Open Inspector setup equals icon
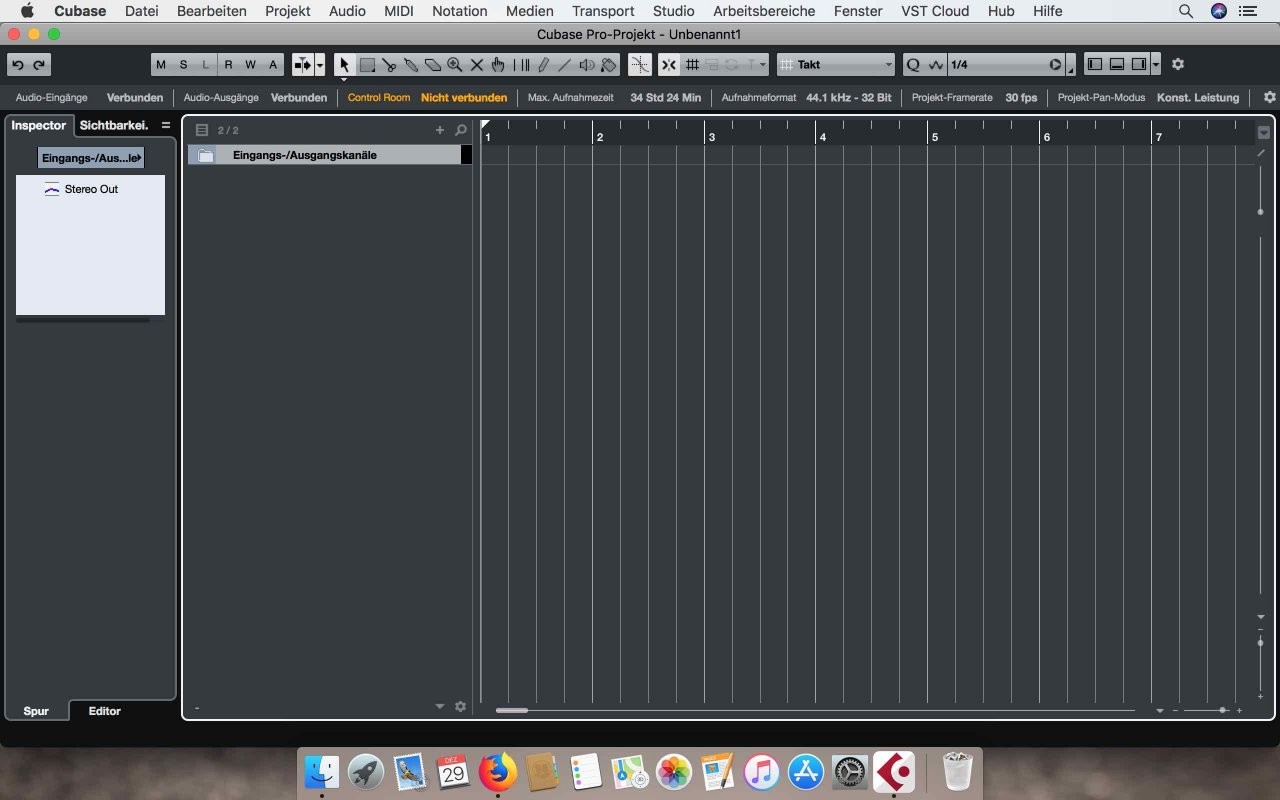Image resolution: width=1280 pixels, height=800 pixels. pyautogui.click(x=166, y=125)
